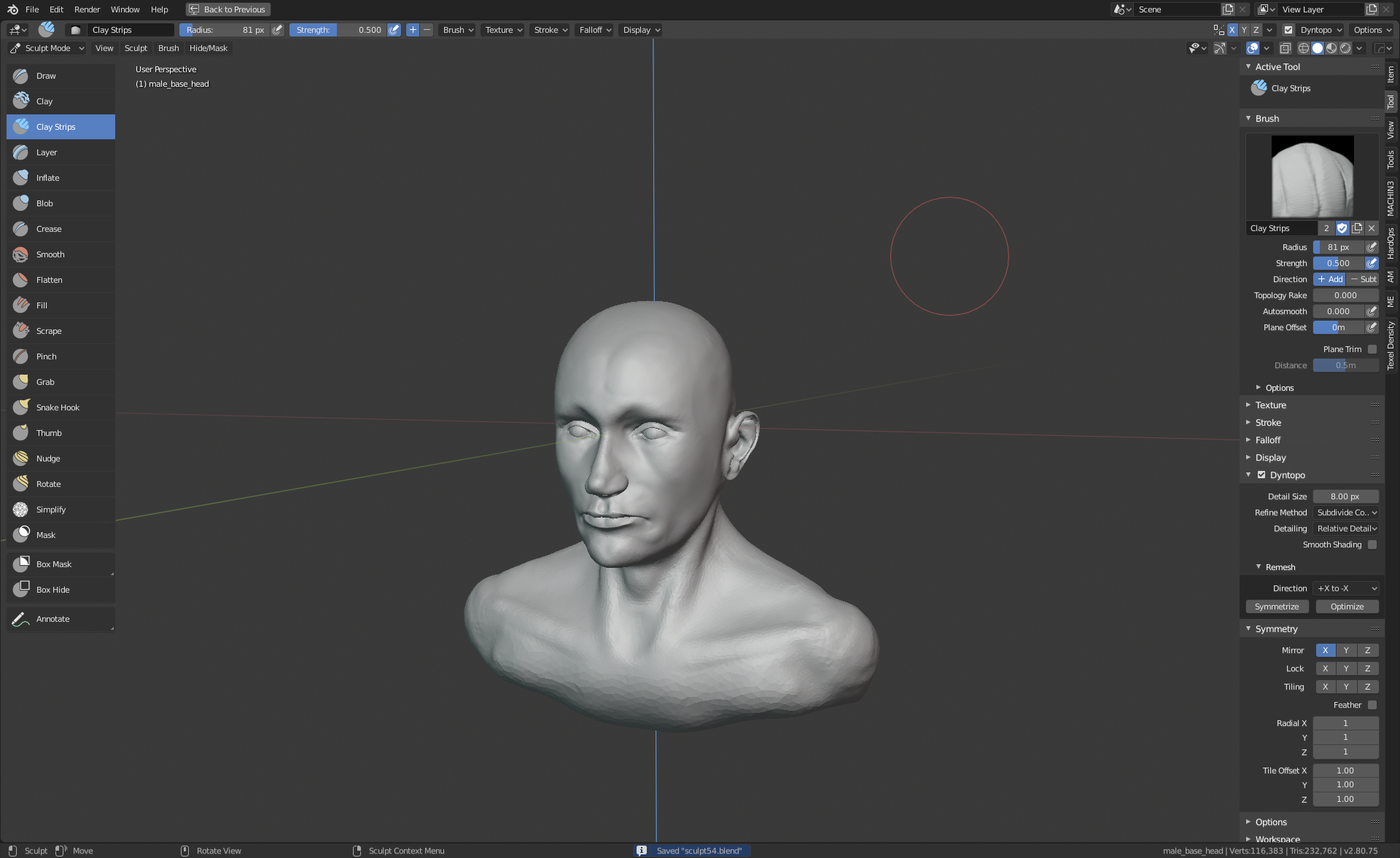This screenshot has width=1400, height=858.
Task: Toggle Mirror X symmetry button
Action: click(x=1325, y=650)
